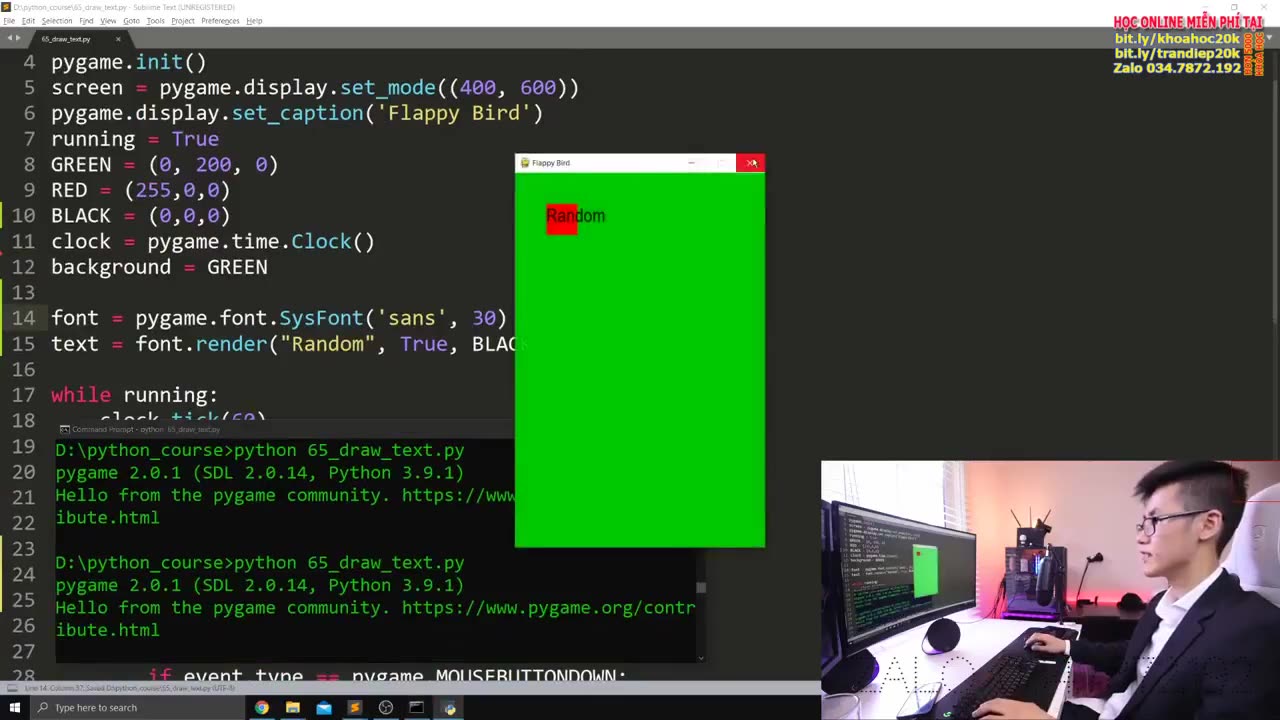Click the 'bit.ly/trandiep20k' overlay text
This screenshot has width=1280, height=720.
click(x=1177, y=54)
